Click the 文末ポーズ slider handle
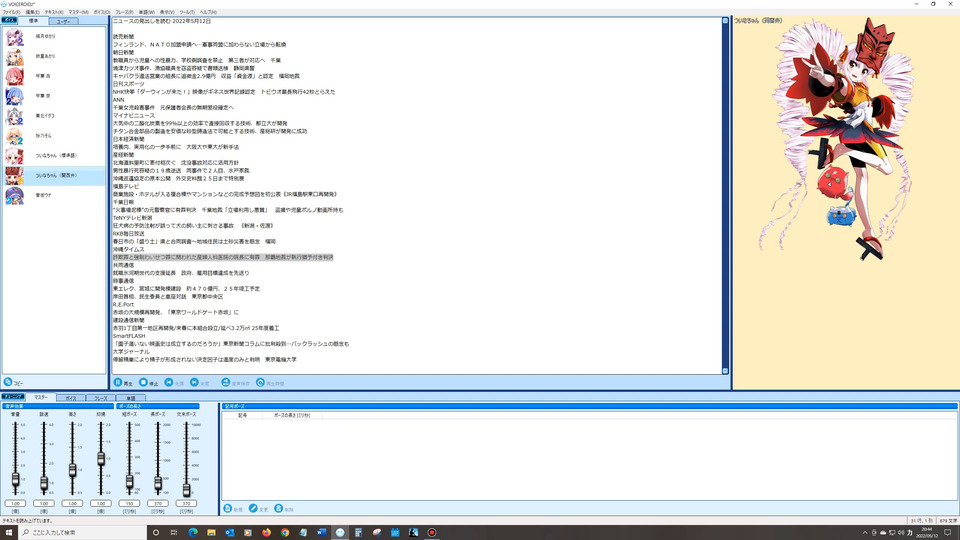The height and width of the screenshot is (540, 960). [x=187, y=490]
